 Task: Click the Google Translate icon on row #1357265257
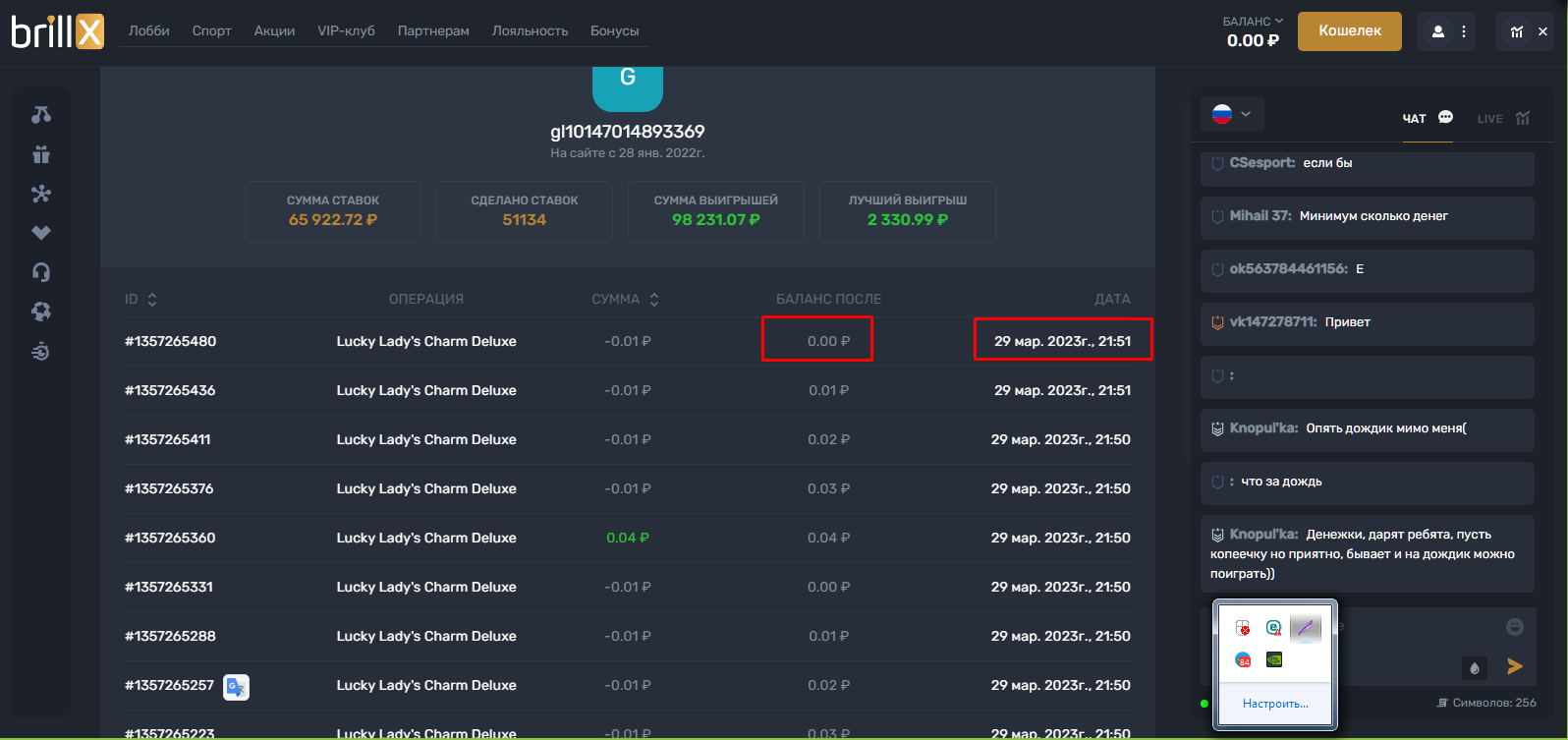pos(236,687)
